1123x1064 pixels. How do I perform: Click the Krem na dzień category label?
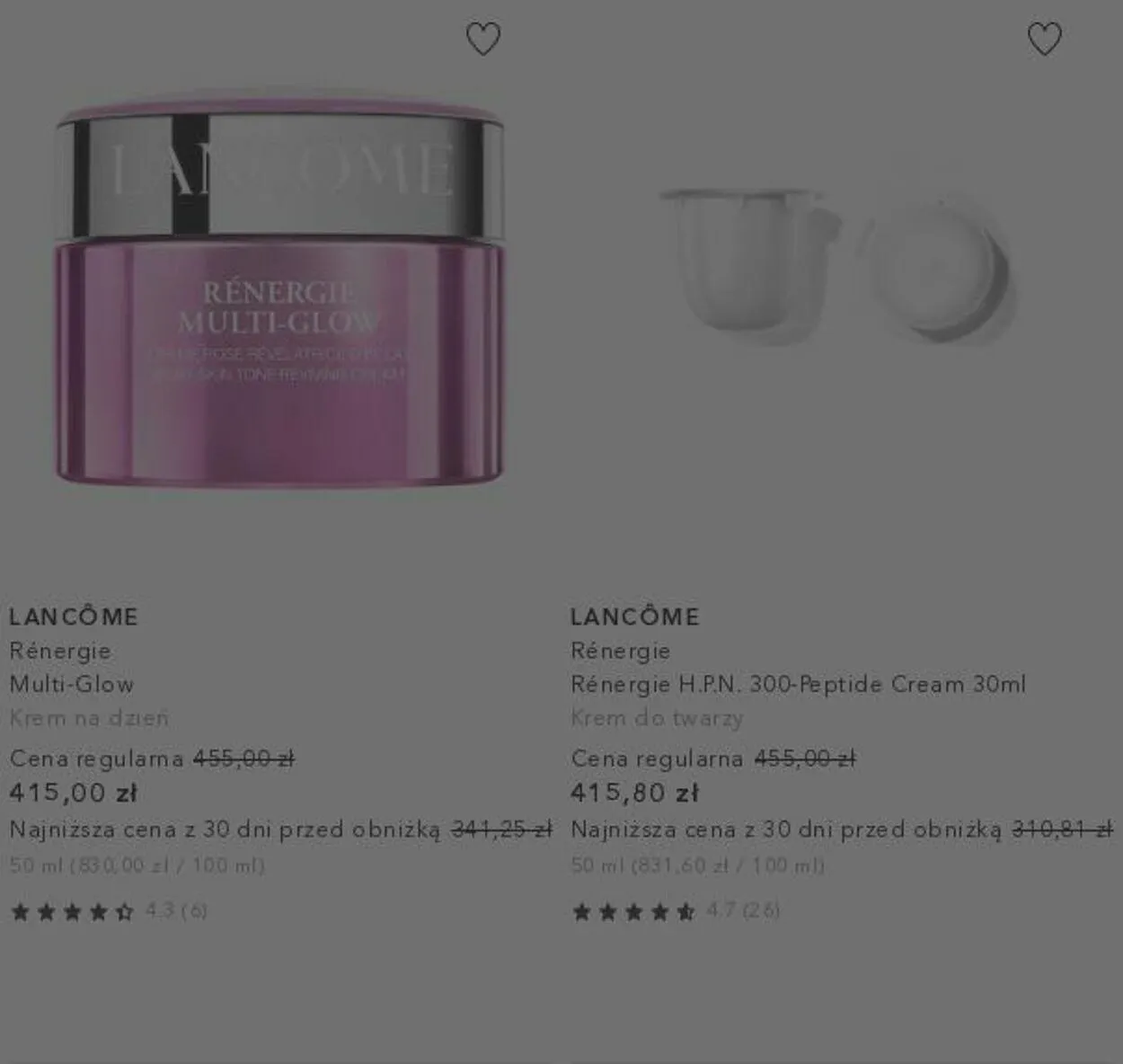point(89,718)
